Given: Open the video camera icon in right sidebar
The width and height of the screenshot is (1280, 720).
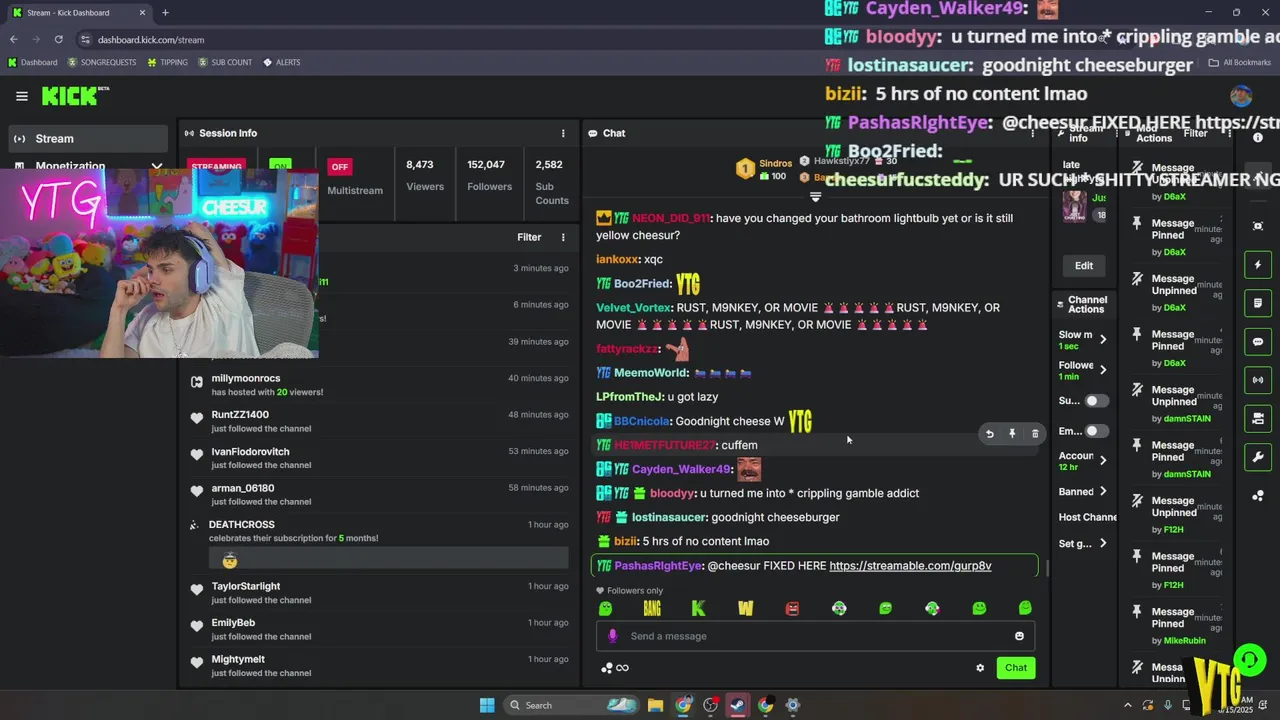Looking at the screenshot, I should (1258, 418).
